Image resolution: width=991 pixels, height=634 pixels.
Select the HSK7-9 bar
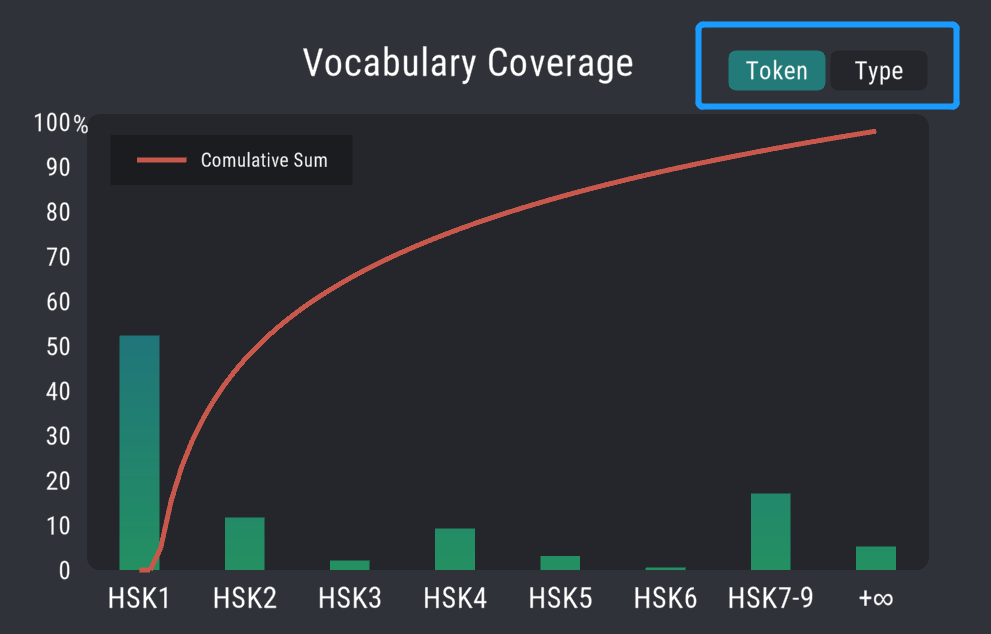[x=769, y=530]
